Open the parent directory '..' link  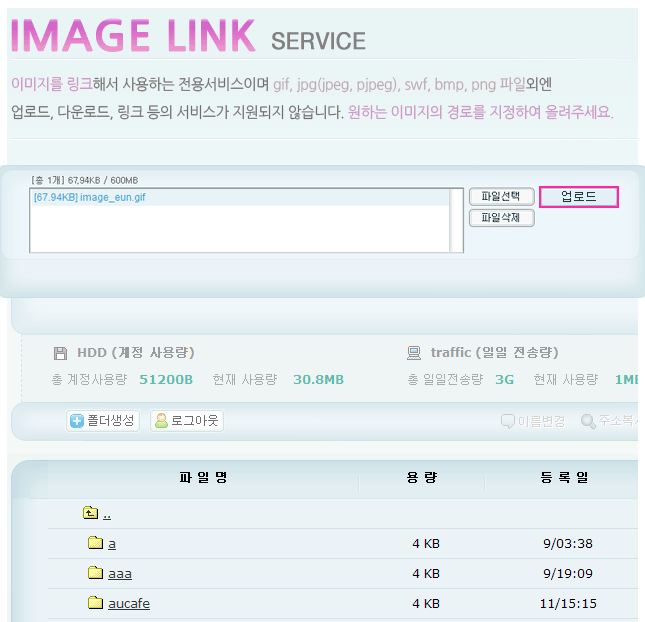[x=106, y=514]
